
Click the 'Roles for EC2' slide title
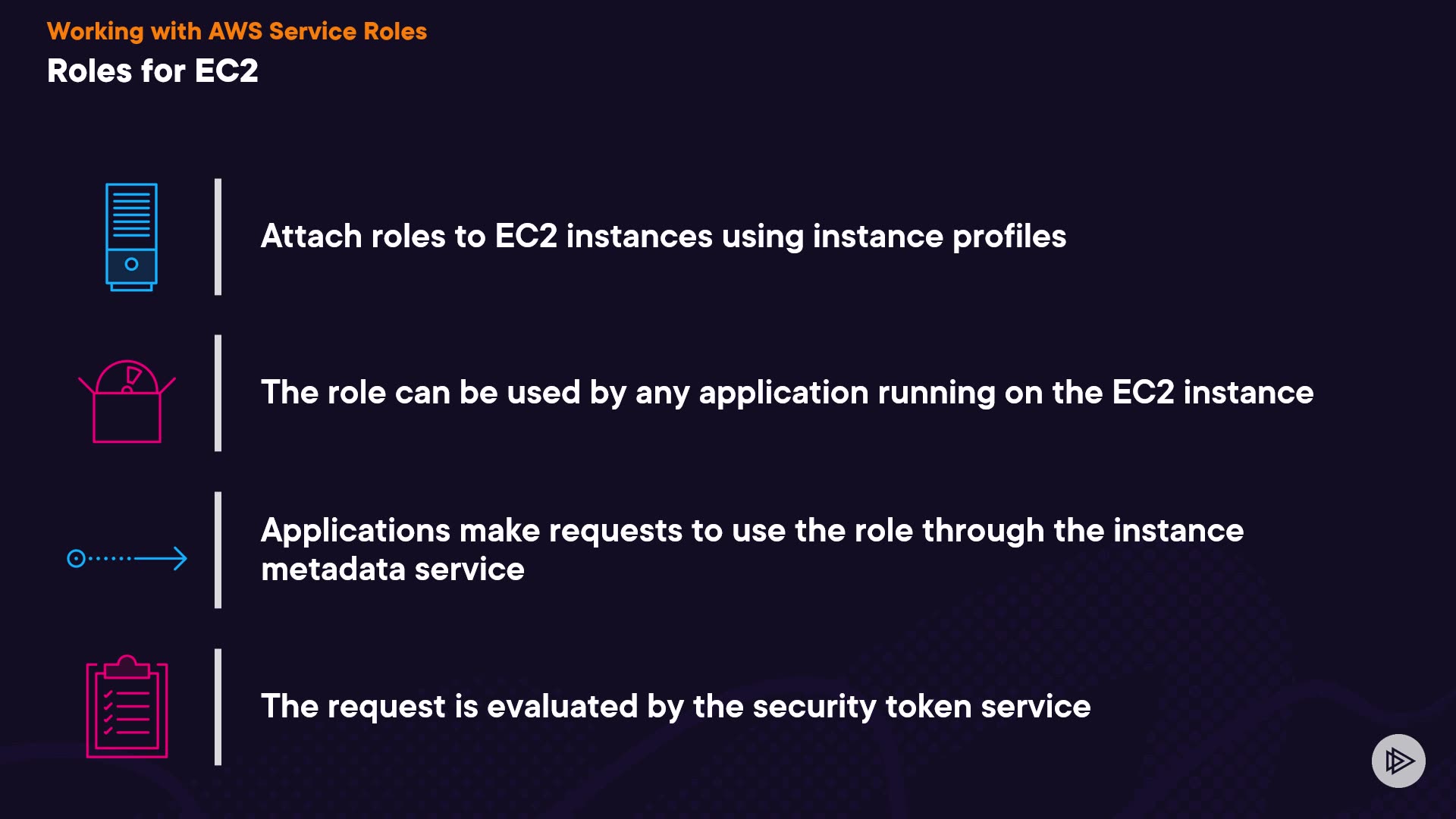tap(152, 71)
